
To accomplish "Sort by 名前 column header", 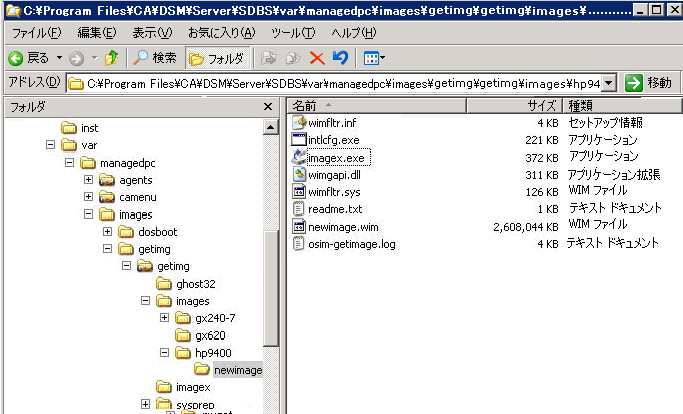I will pos(376,105).
